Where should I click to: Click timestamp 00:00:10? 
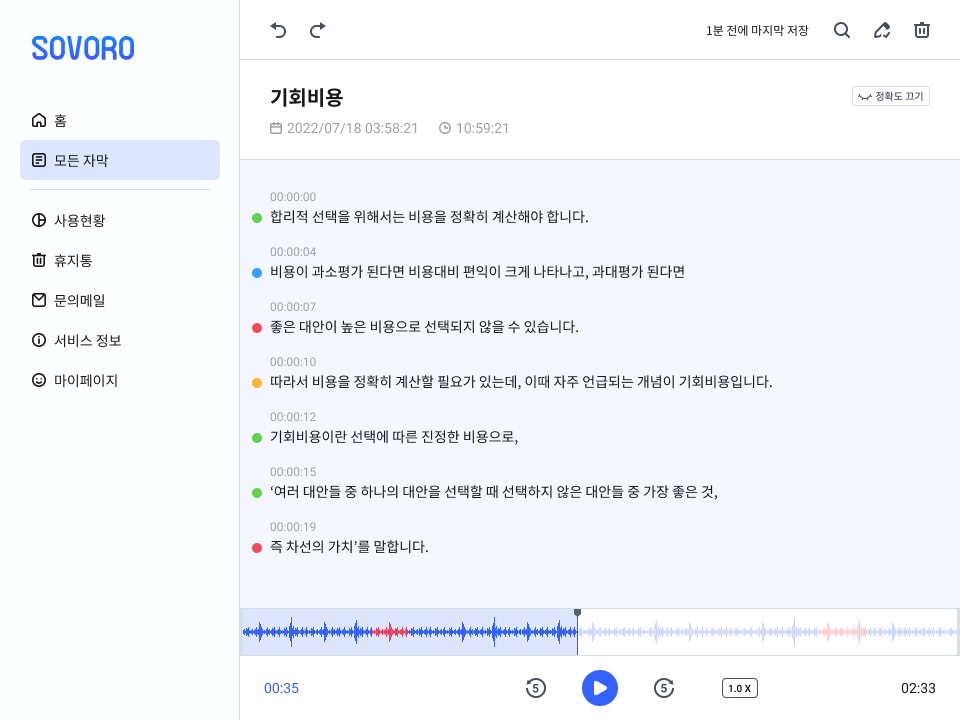[293, 362]
